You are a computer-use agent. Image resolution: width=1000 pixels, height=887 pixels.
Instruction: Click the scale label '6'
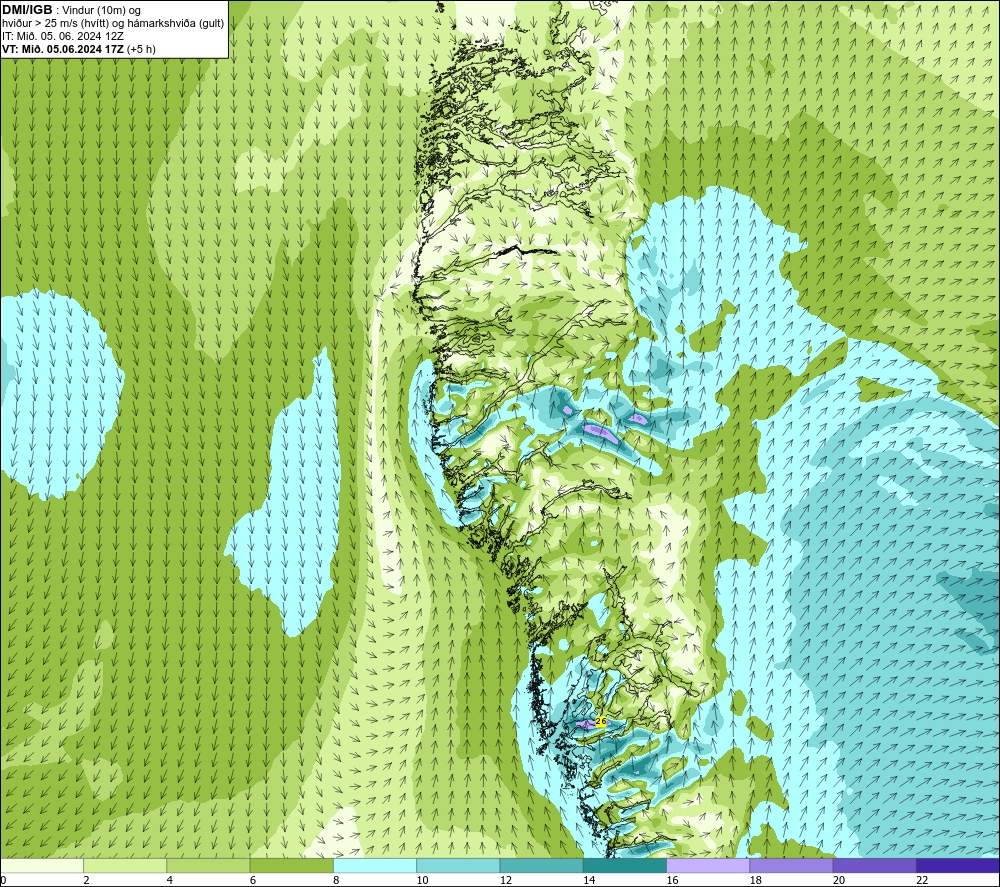coord(253,880)
